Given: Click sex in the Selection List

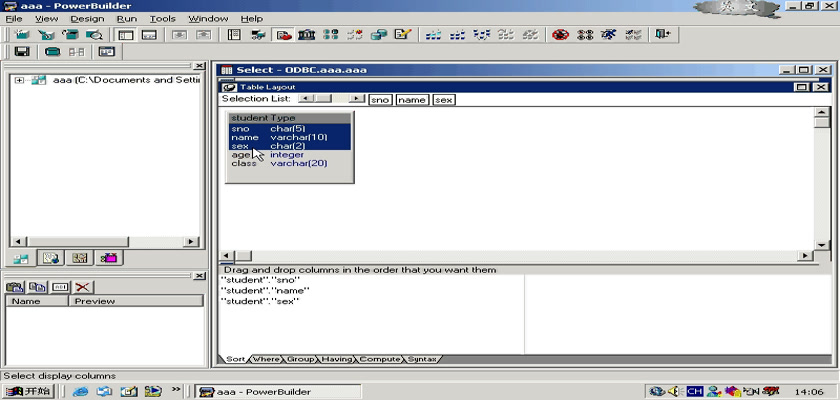Looking at the screenshot, I should pos(444,100).
